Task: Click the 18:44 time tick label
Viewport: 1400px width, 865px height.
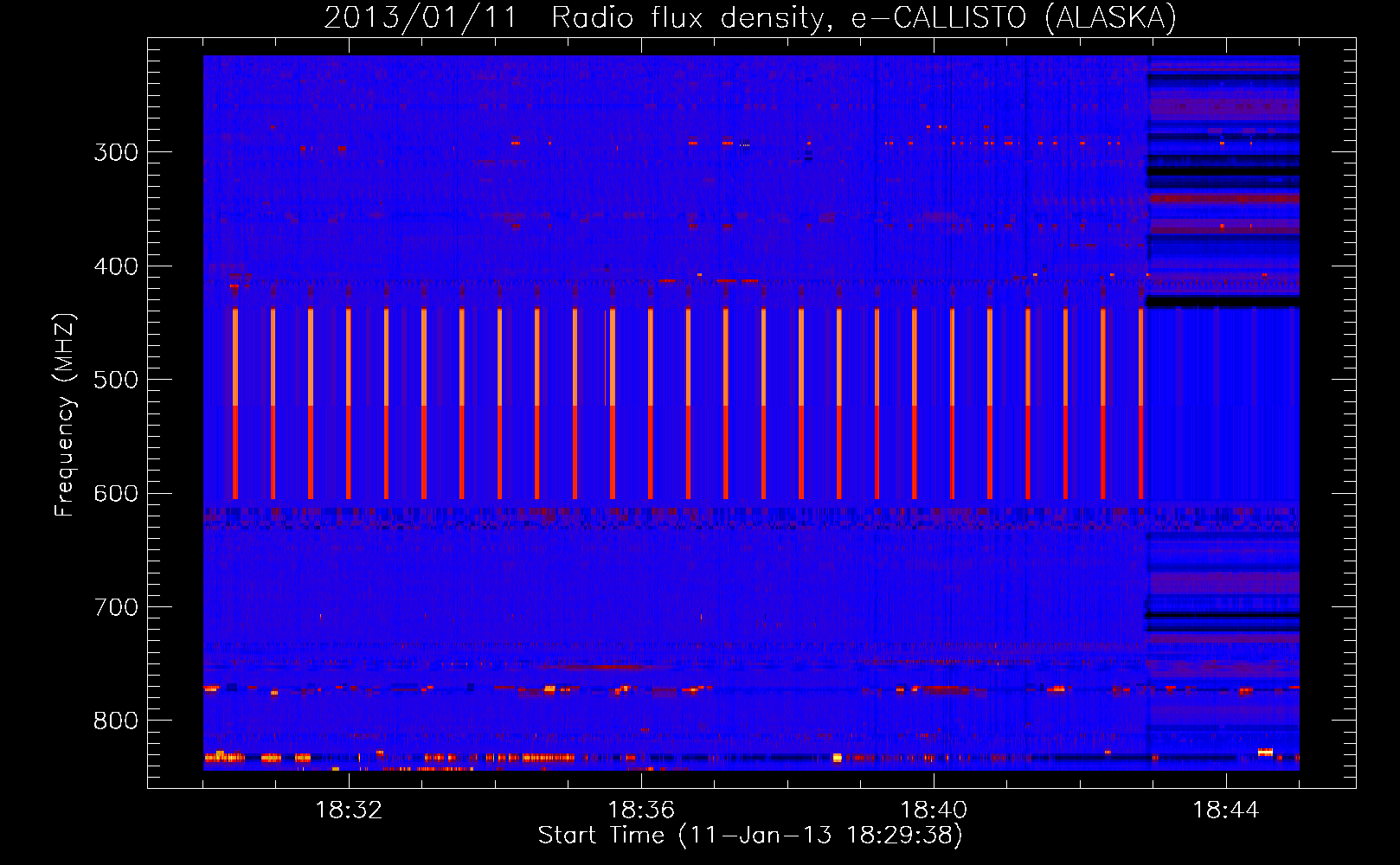Action: (x=1226, y=811)
